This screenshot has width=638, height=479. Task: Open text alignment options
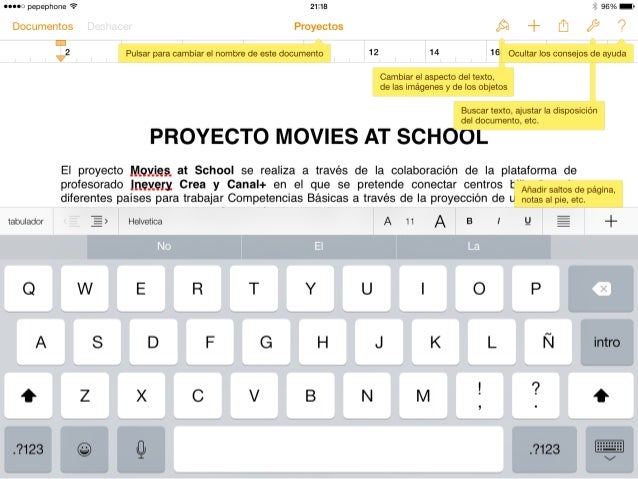(563, 221)
